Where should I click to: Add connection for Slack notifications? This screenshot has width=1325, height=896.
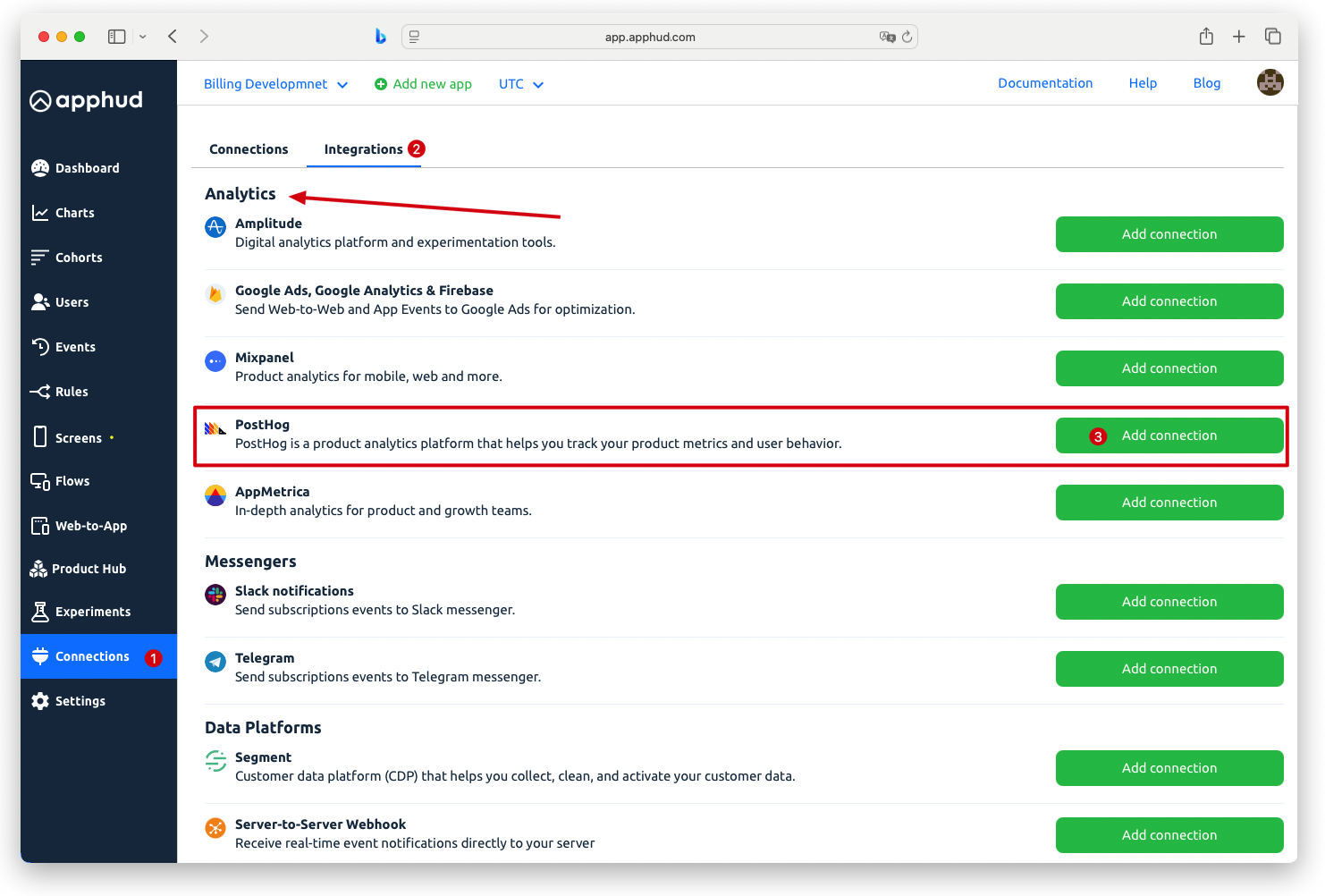coord(1169,602)
